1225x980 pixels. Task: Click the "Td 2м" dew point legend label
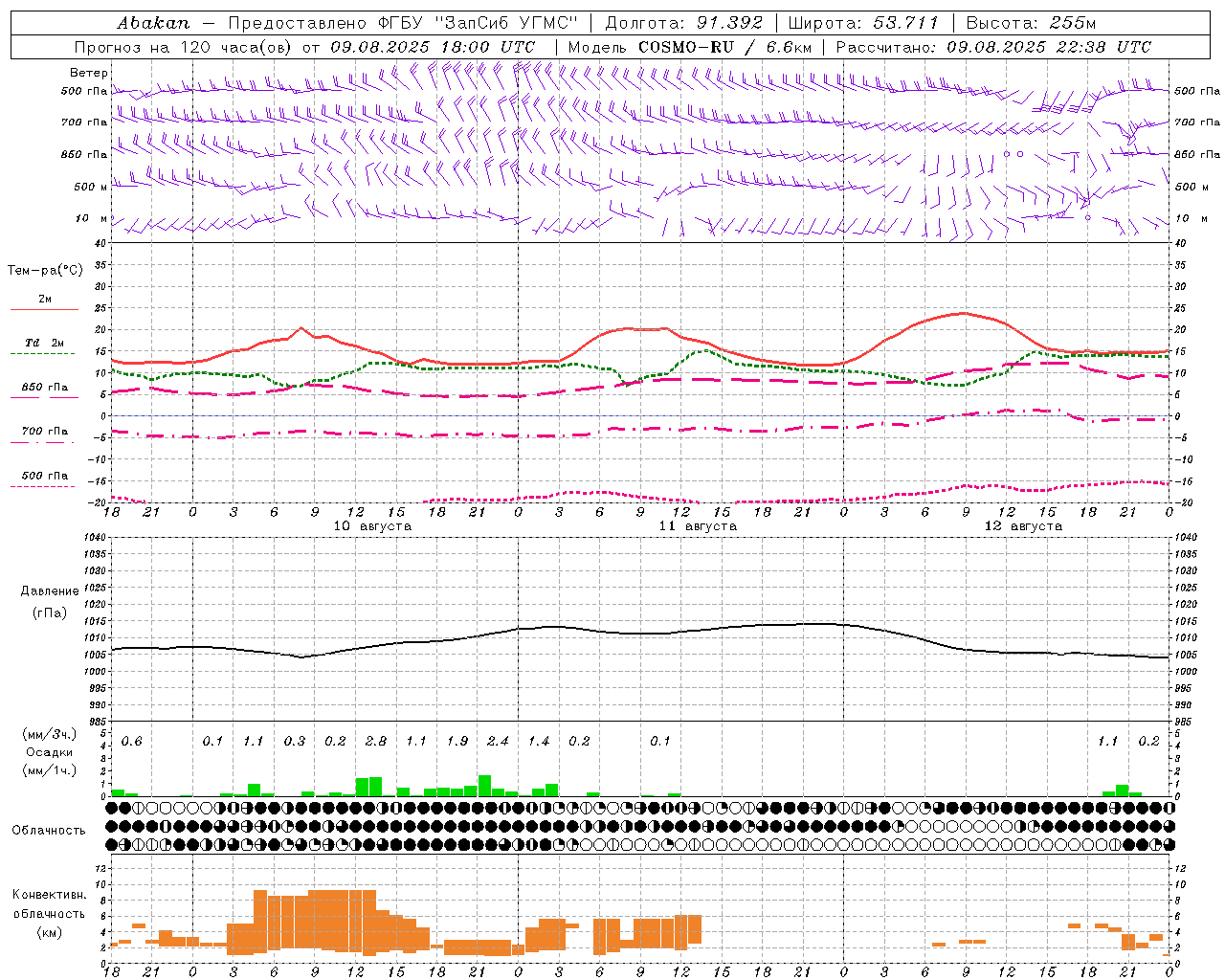click(x=44, y=343)
